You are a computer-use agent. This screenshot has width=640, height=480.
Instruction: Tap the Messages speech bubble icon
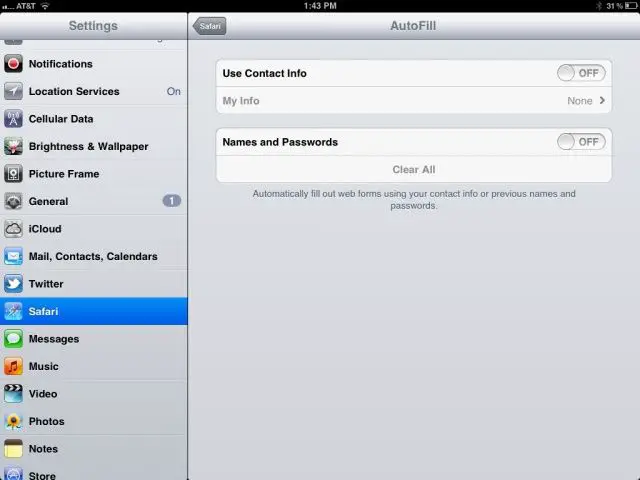[x=13, y=339]
